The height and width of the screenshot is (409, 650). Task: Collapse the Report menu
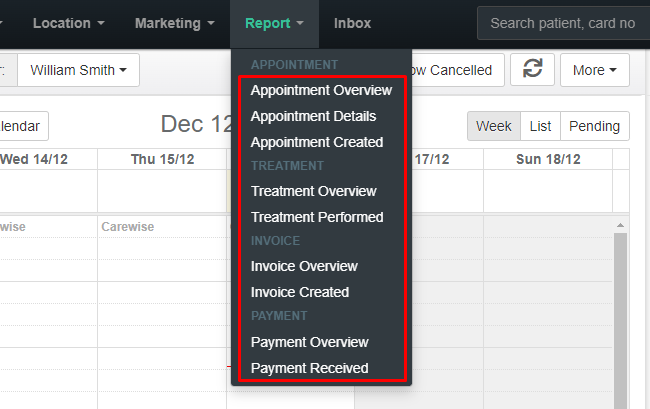point(274,23)
